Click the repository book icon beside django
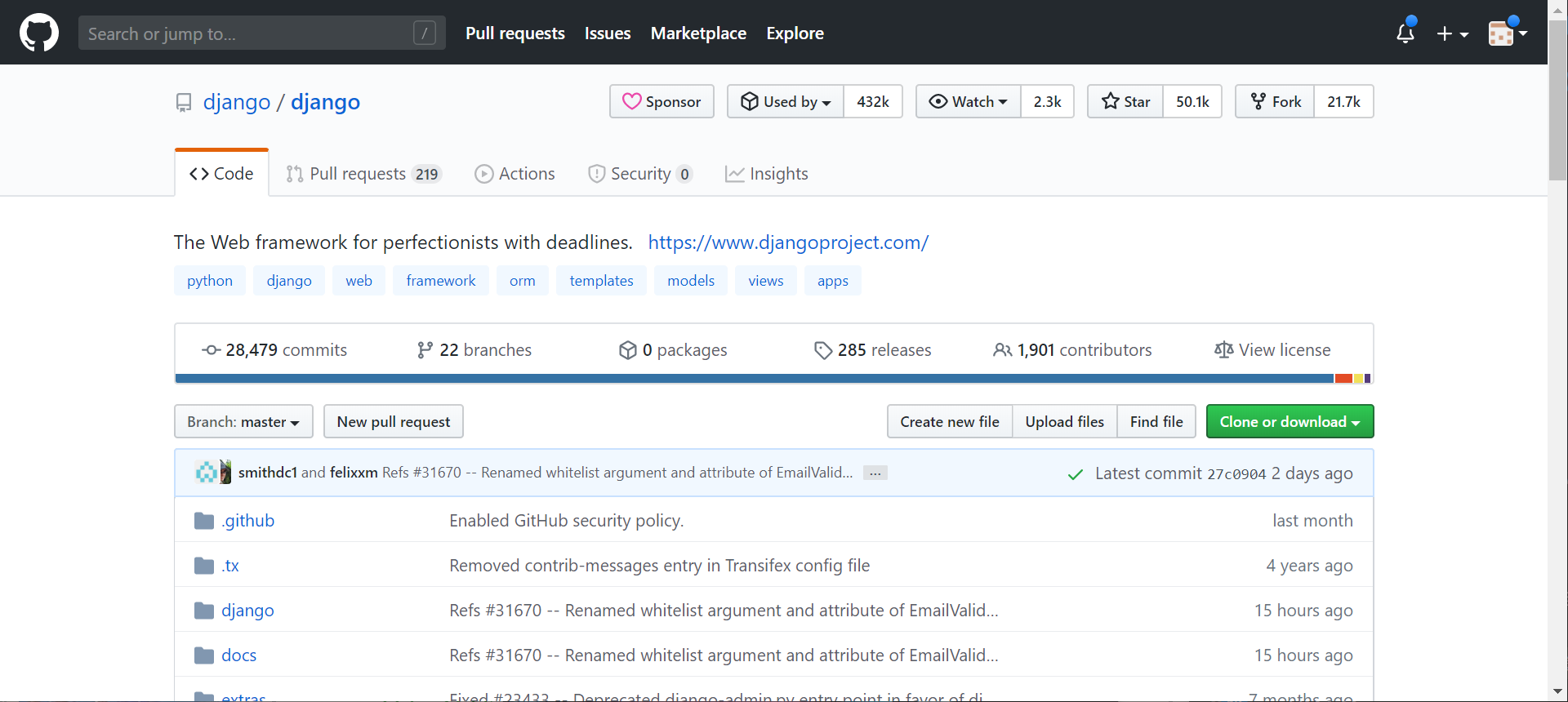1568x702 pixels. pos(184,103)
